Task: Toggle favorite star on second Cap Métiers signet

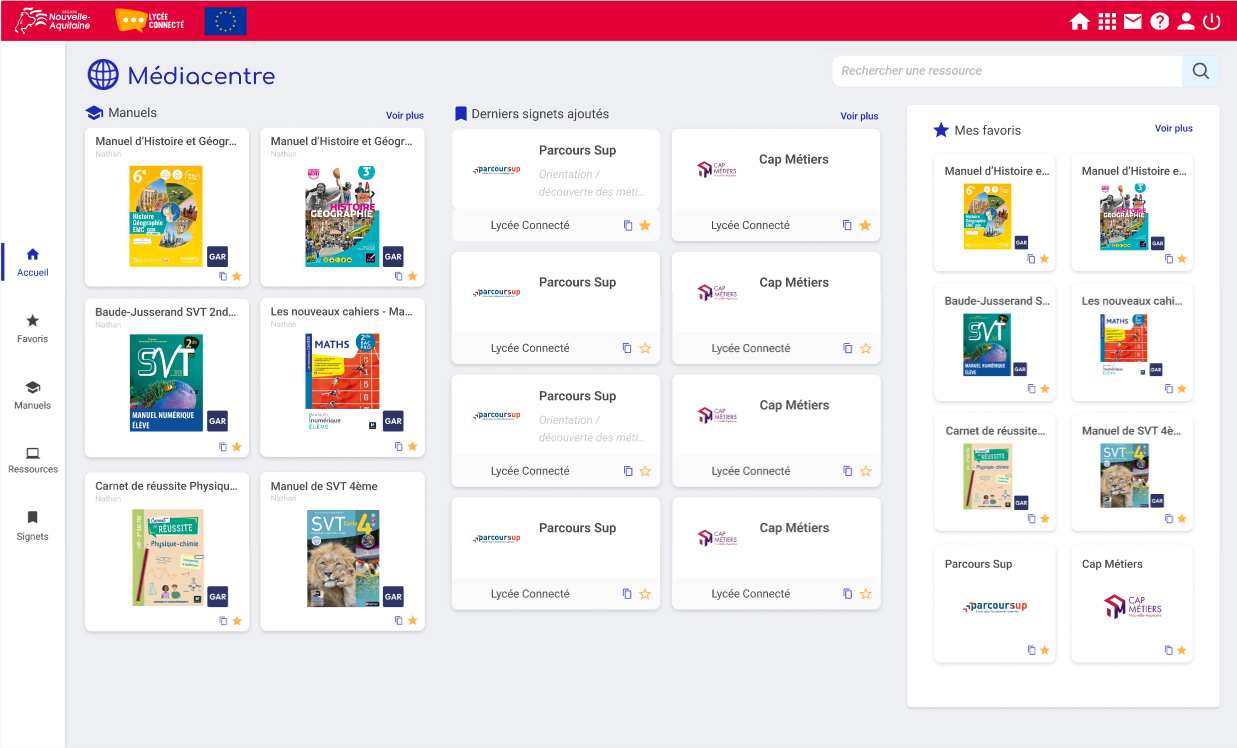Action: 865,348
